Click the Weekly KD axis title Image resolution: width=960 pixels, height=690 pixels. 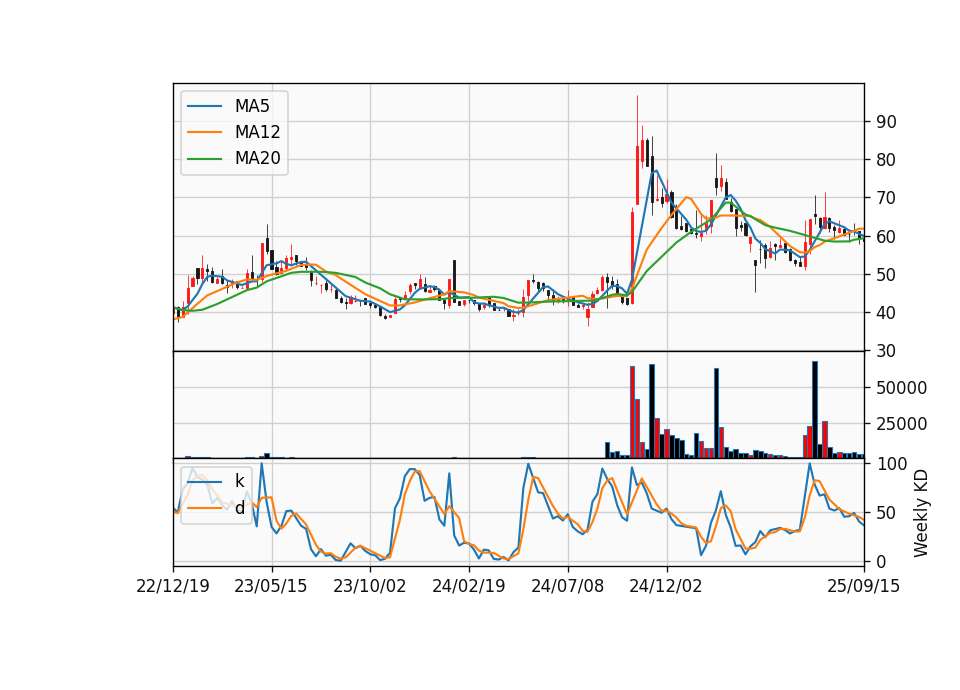921,513
